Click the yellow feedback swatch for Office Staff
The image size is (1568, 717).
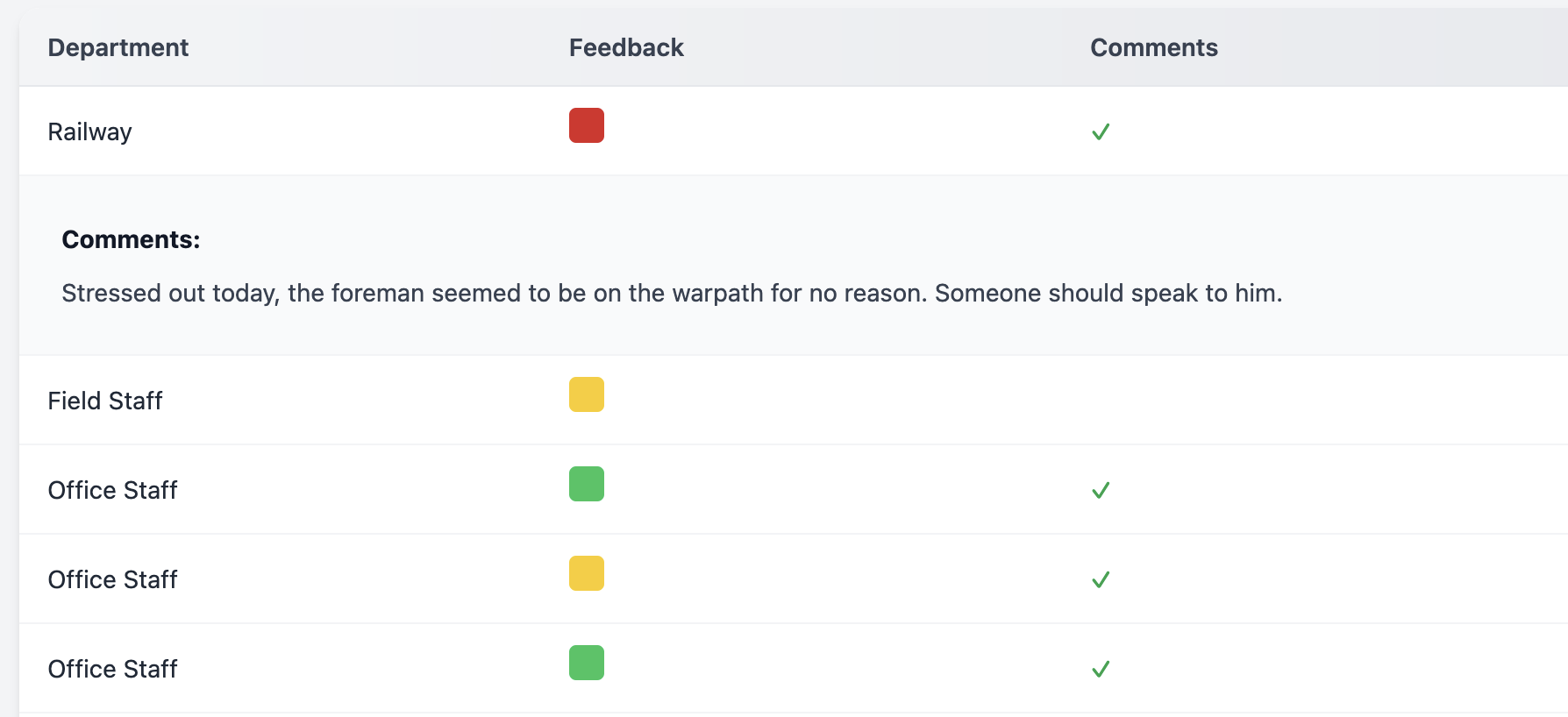click(x=587, y=573)
